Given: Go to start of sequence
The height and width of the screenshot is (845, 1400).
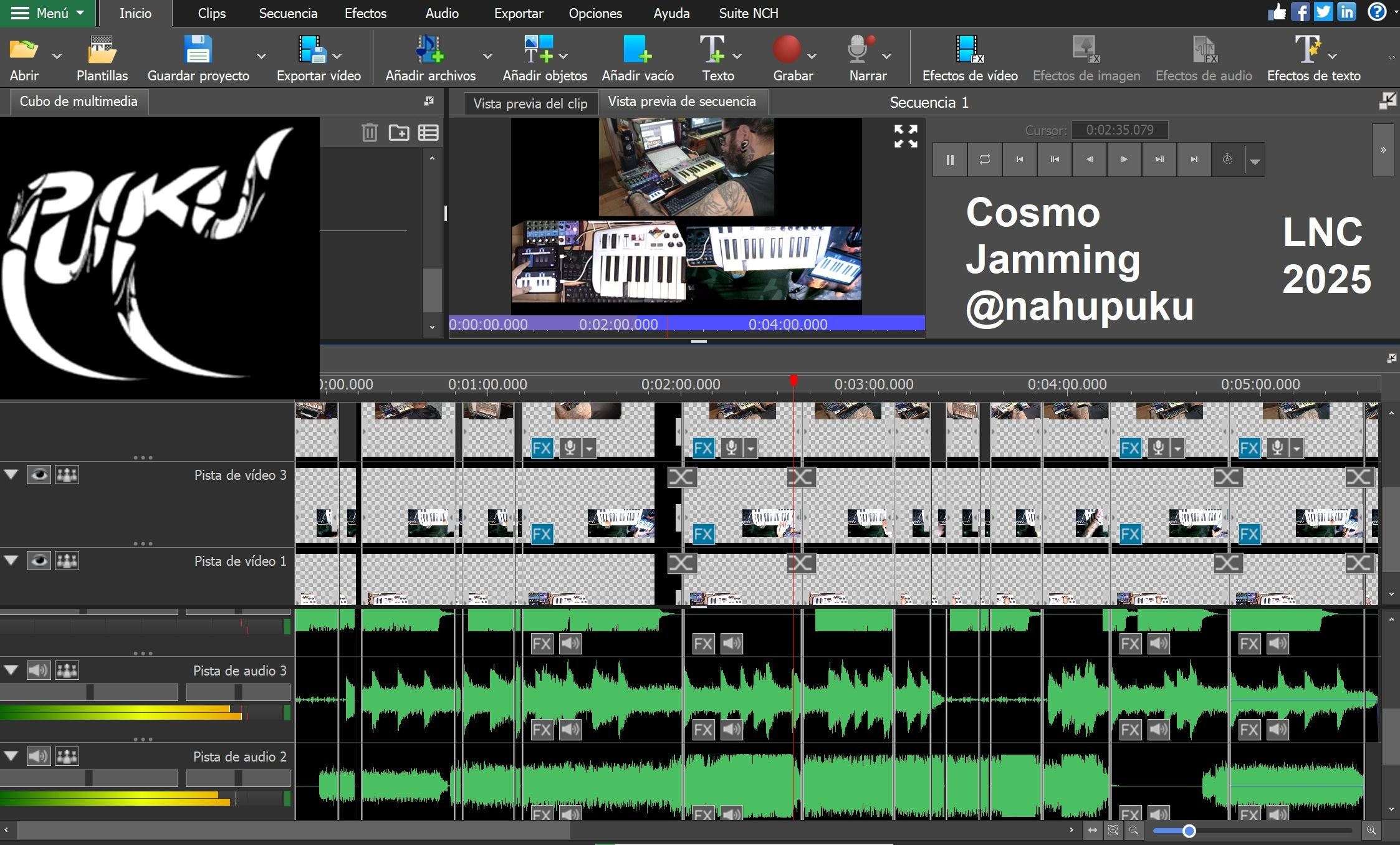Looking at the screenshot, I should [x=1020, y=160].
